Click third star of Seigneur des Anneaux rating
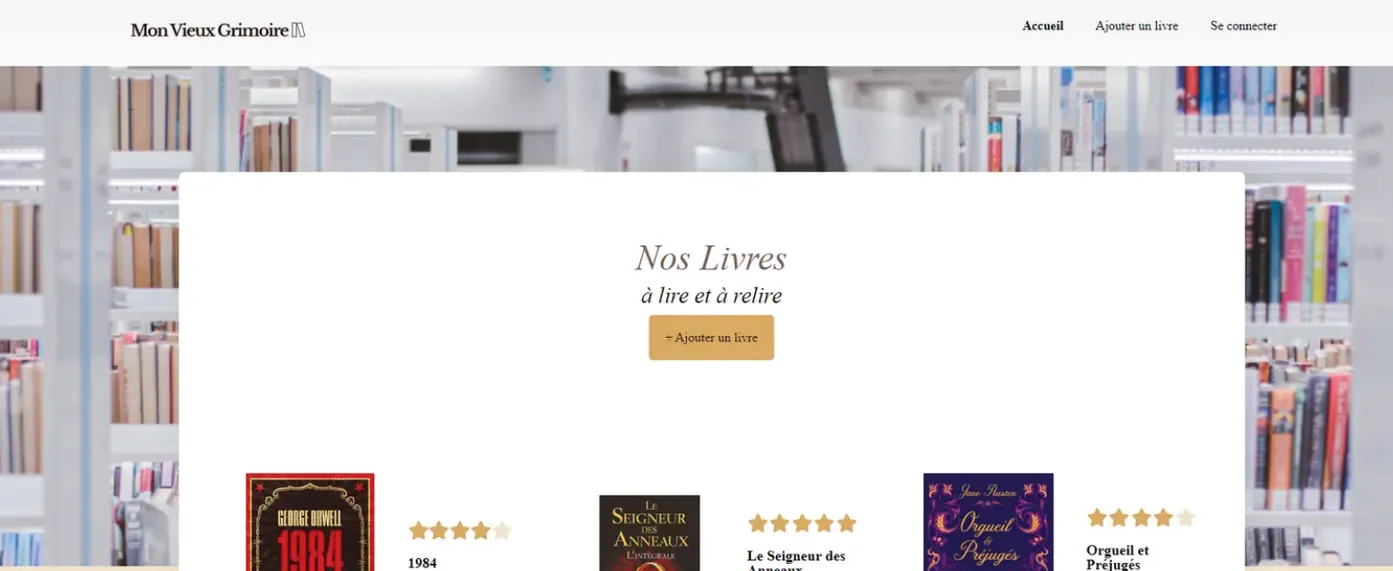The image size is (1393, 571). 802,523
